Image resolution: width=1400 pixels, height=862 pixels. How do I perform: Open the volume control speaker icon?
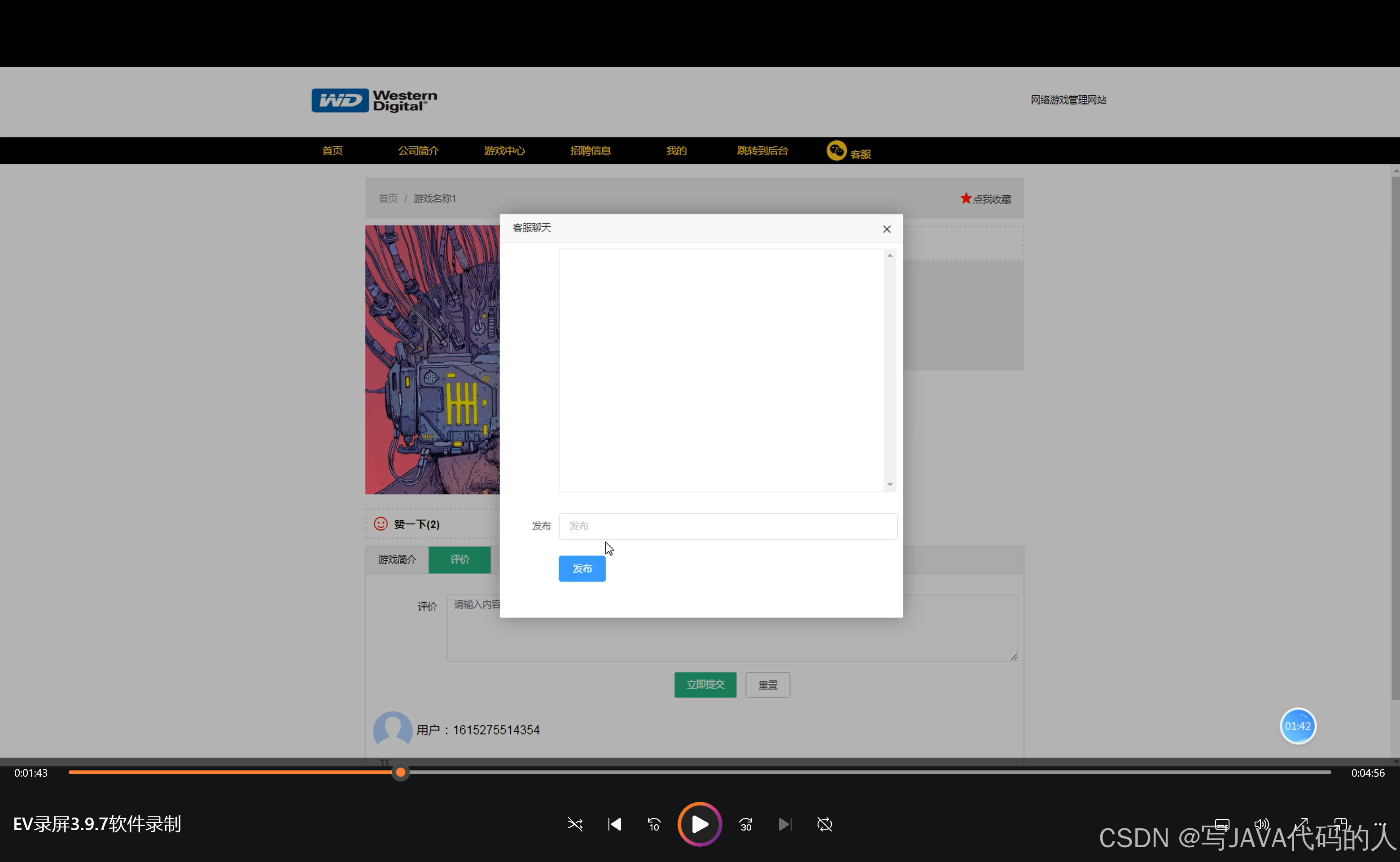pos(1261,824)
